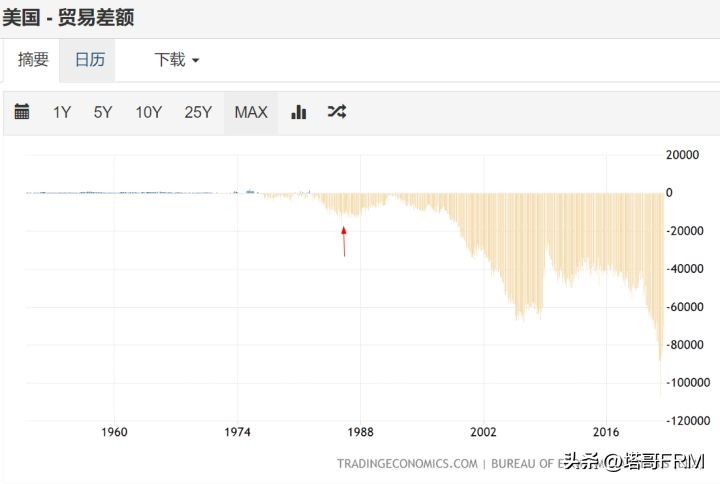Click the -120000 y-axis label
The height and width of the screenshot is (484, 720).
point(688,421)
